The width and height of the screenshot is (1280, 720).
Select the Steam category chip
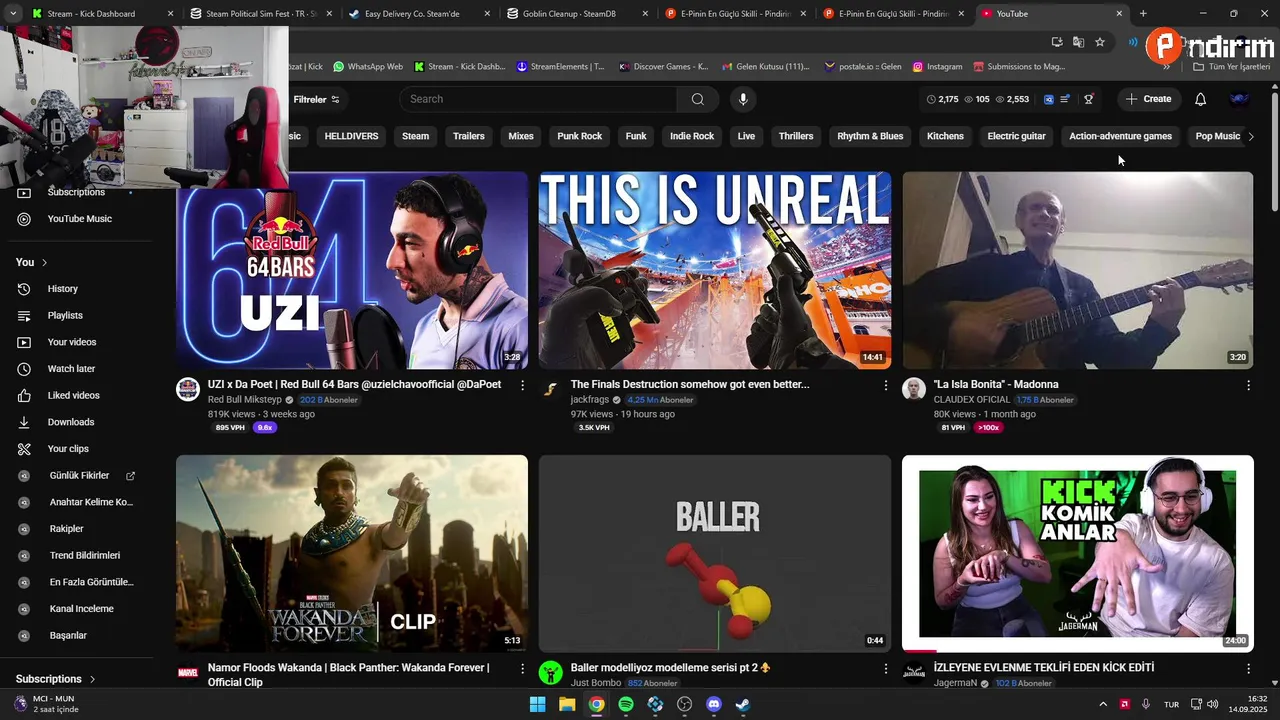tap(415, 136)
